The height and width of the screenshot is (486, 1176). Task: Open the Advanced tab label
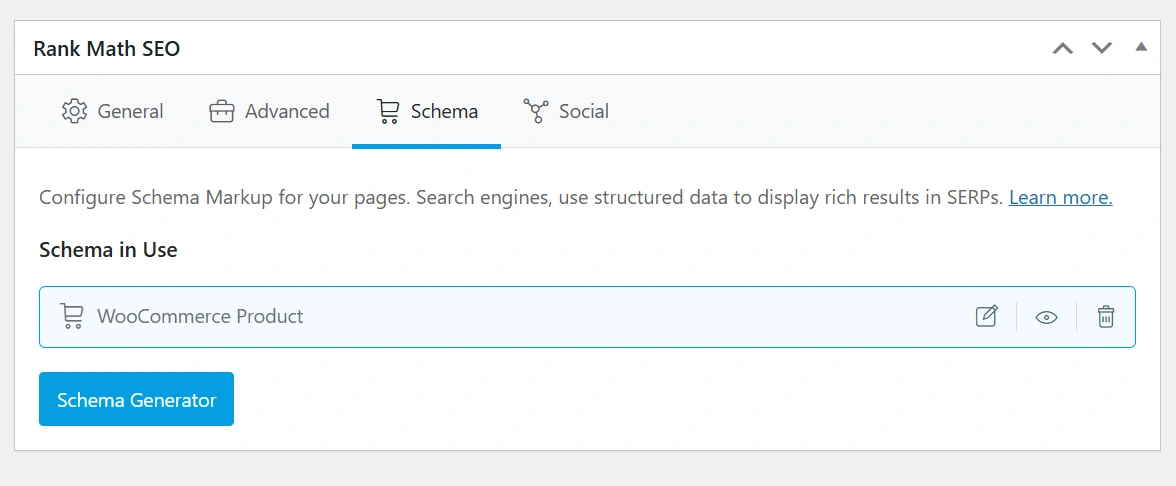click(287, 111)
